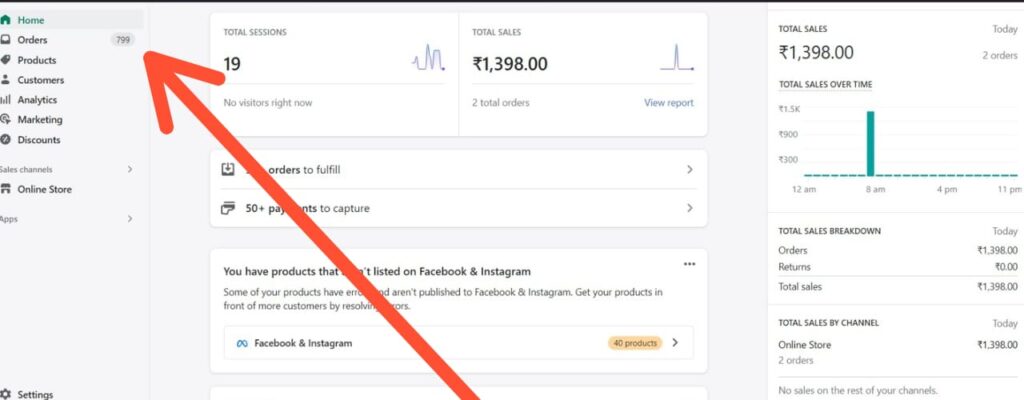Click the Customers person icon
Viewport: 1024px width, 400px height.
point(6,80)
